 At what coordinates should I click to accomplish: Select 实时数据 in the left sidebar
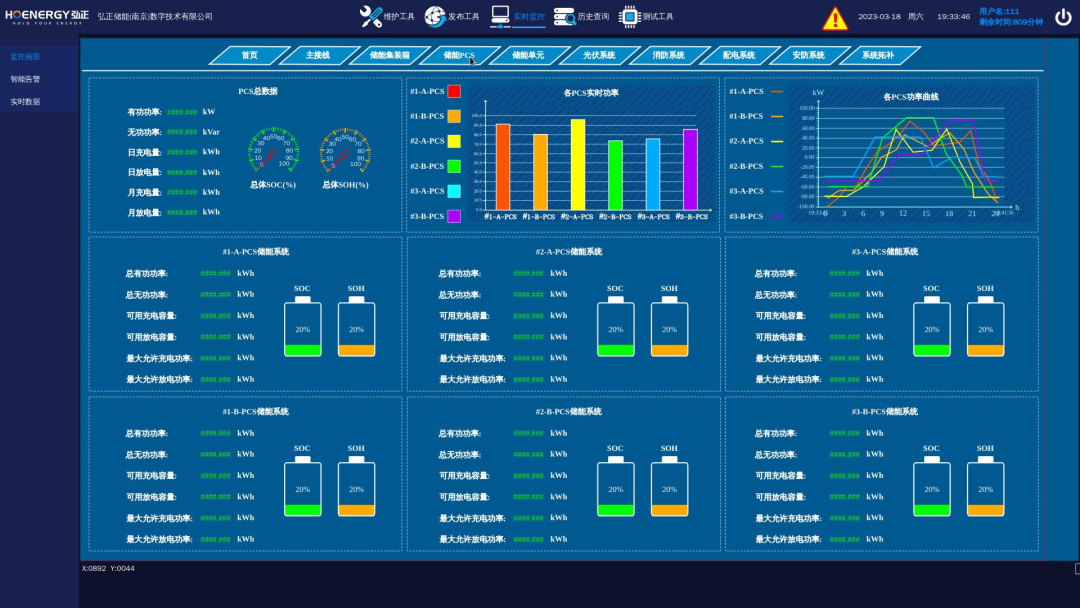click(26, 101)
